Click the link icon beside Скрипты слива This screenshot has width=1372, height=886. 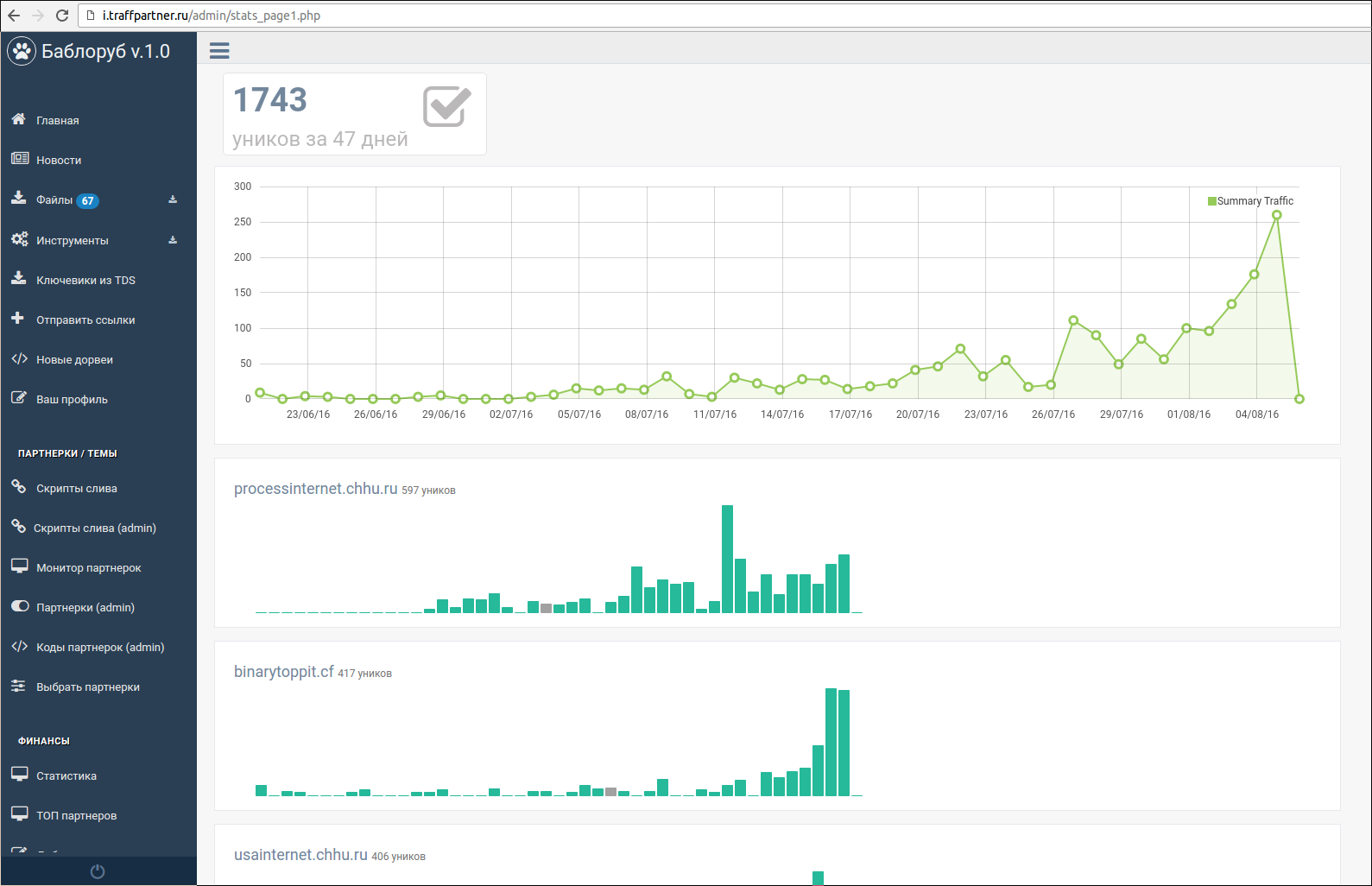tap(18, 486)
